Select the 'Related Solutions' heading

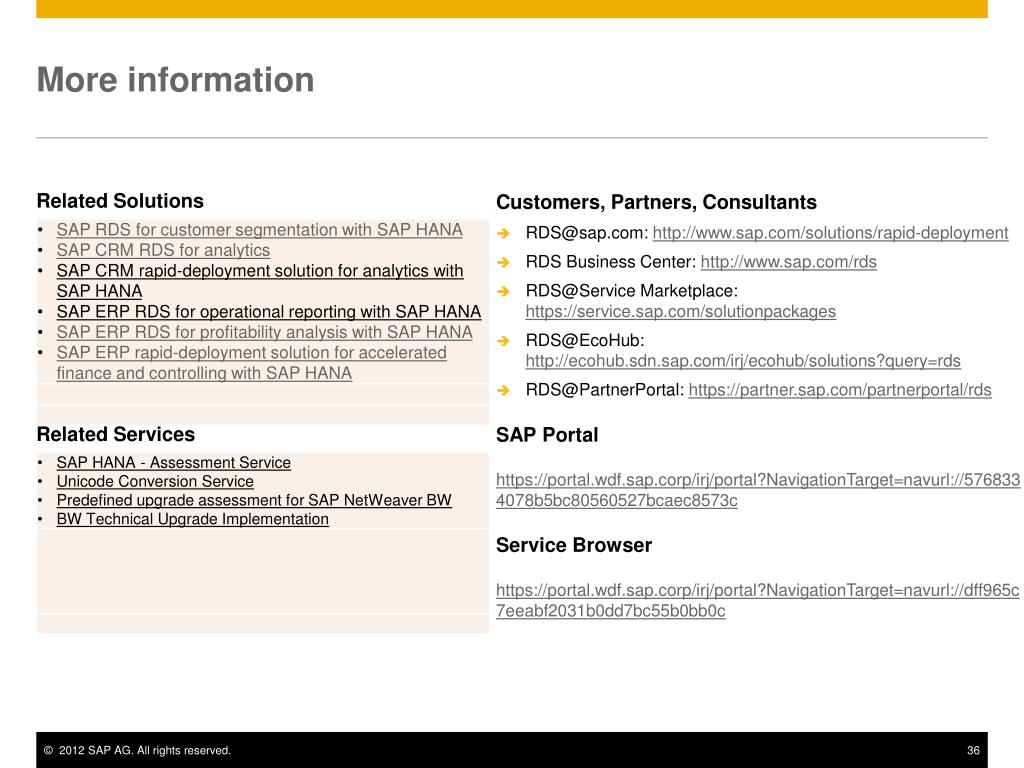(120, 200)
